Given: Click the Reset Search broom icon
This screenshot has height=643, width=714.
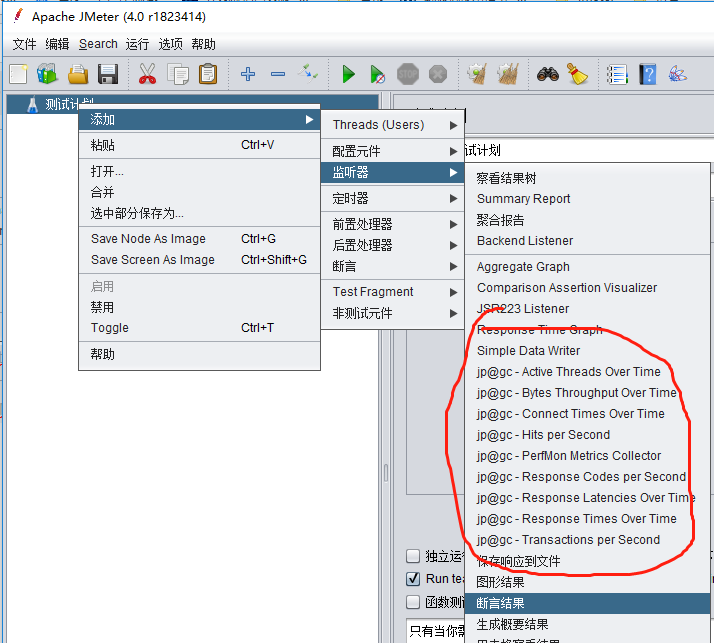Looking at the screenshot, I should (577, 74).
